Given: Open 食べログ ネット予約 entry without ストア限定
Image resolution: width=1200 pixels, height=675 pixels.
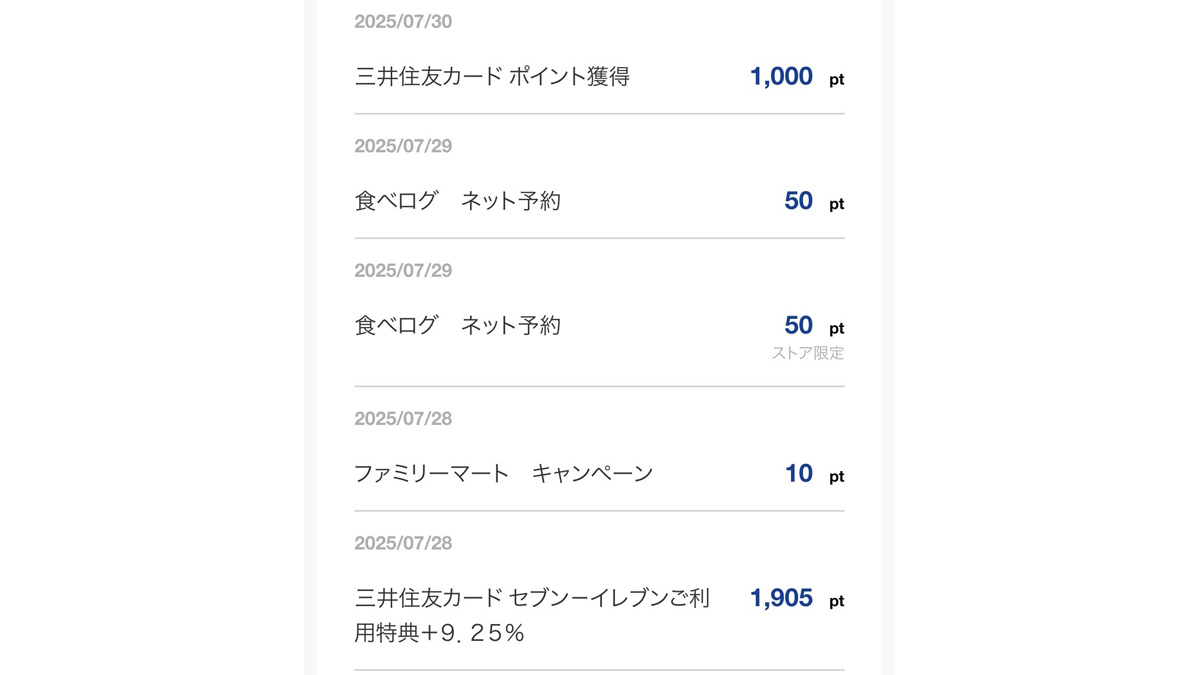Looking at the screenshot, I should tap(457, 201).
